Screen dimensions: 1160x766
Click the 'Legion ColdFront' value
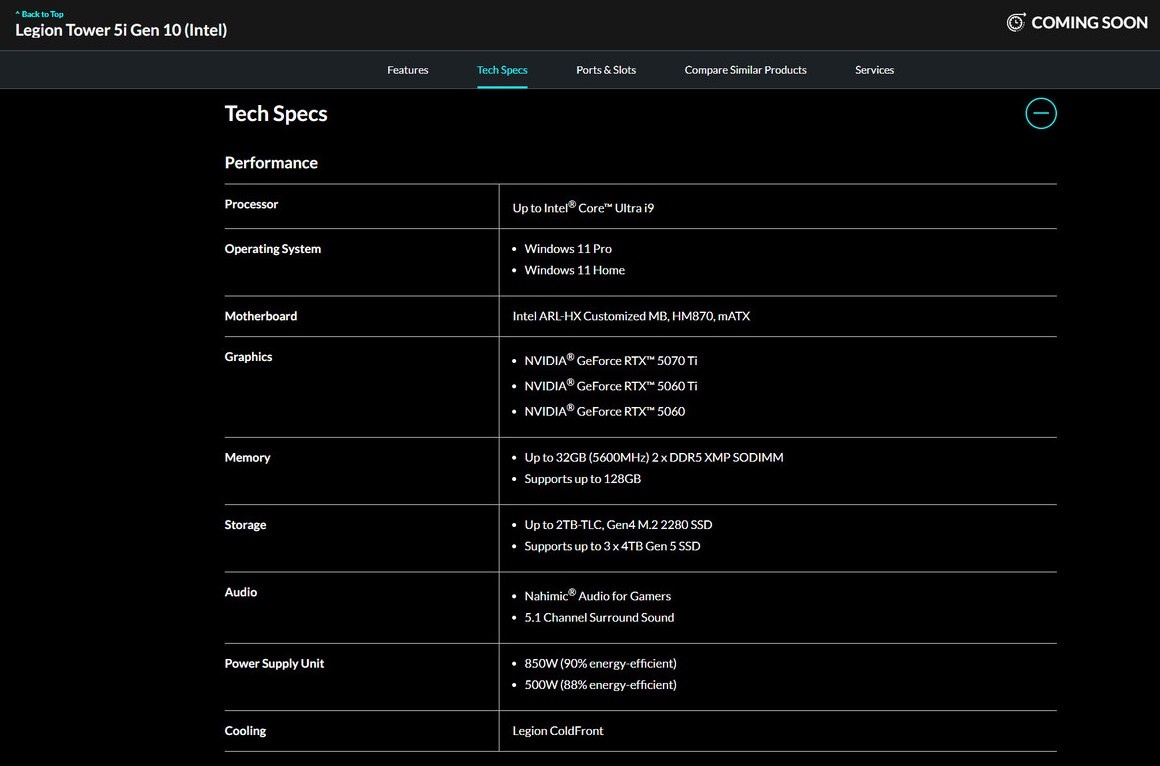point(558,730)
